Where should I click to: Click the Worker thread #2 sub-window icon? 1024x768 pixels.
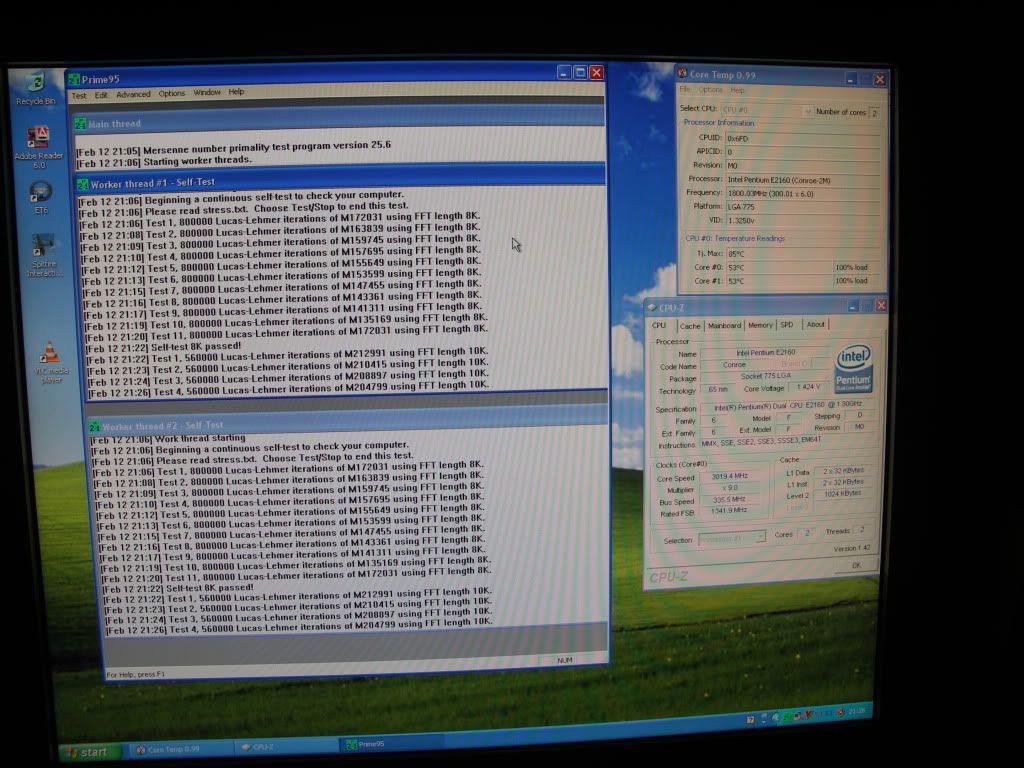click(x=95, y=427)
